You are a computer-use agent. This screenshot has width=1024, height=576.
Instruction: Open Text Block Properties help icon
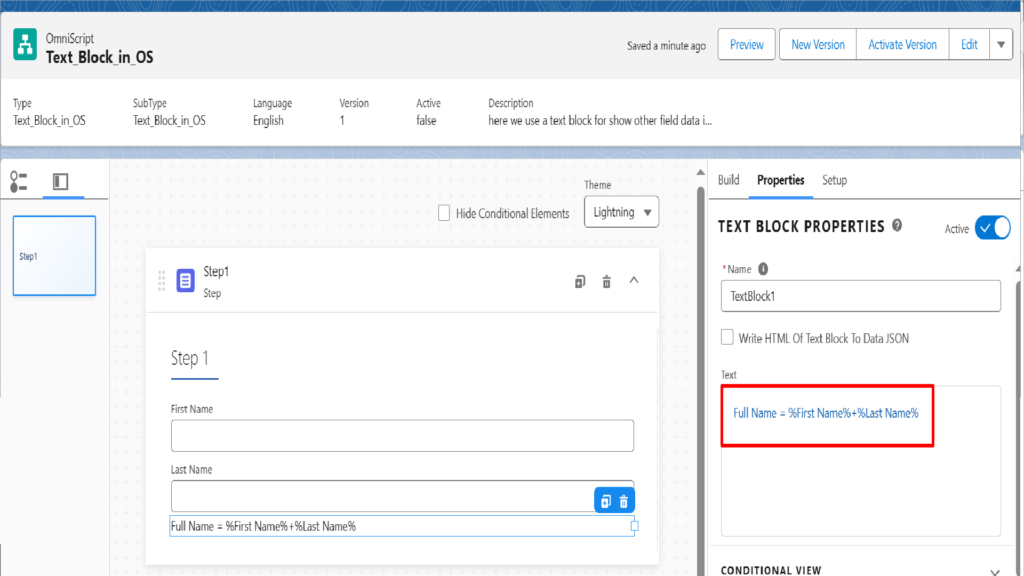pyautogui.click(x=897, y=225)
